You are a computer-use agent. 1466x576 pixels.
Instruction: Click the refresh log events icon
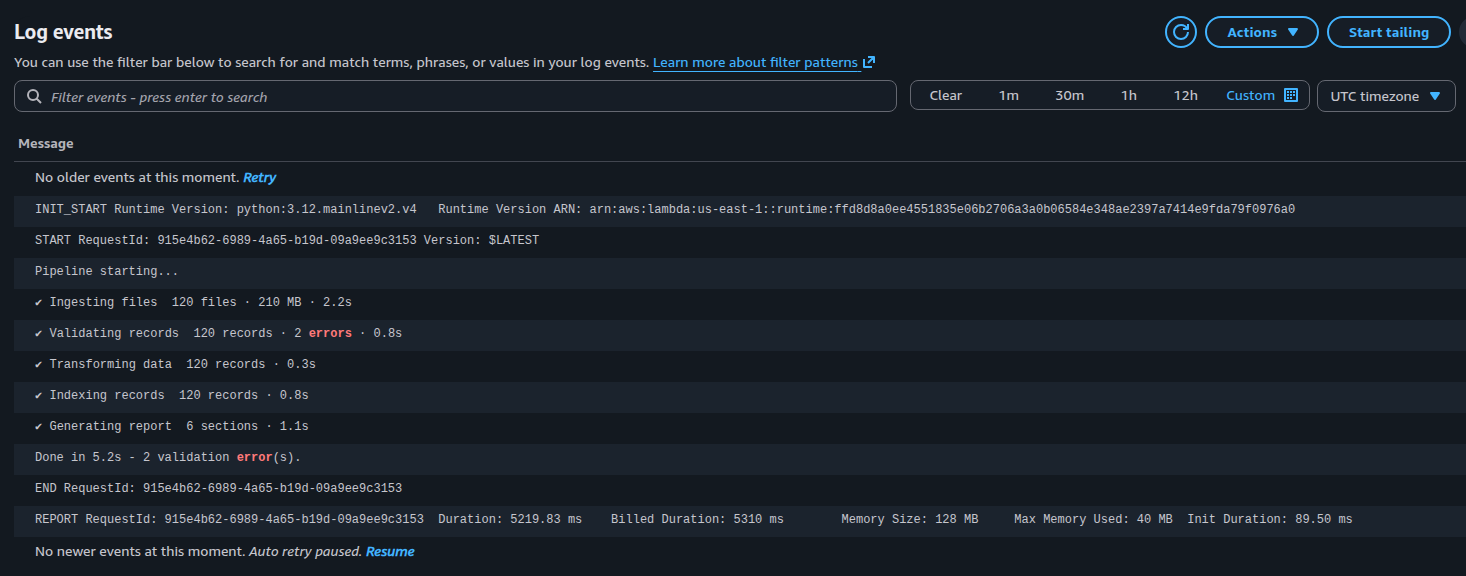1181,32
